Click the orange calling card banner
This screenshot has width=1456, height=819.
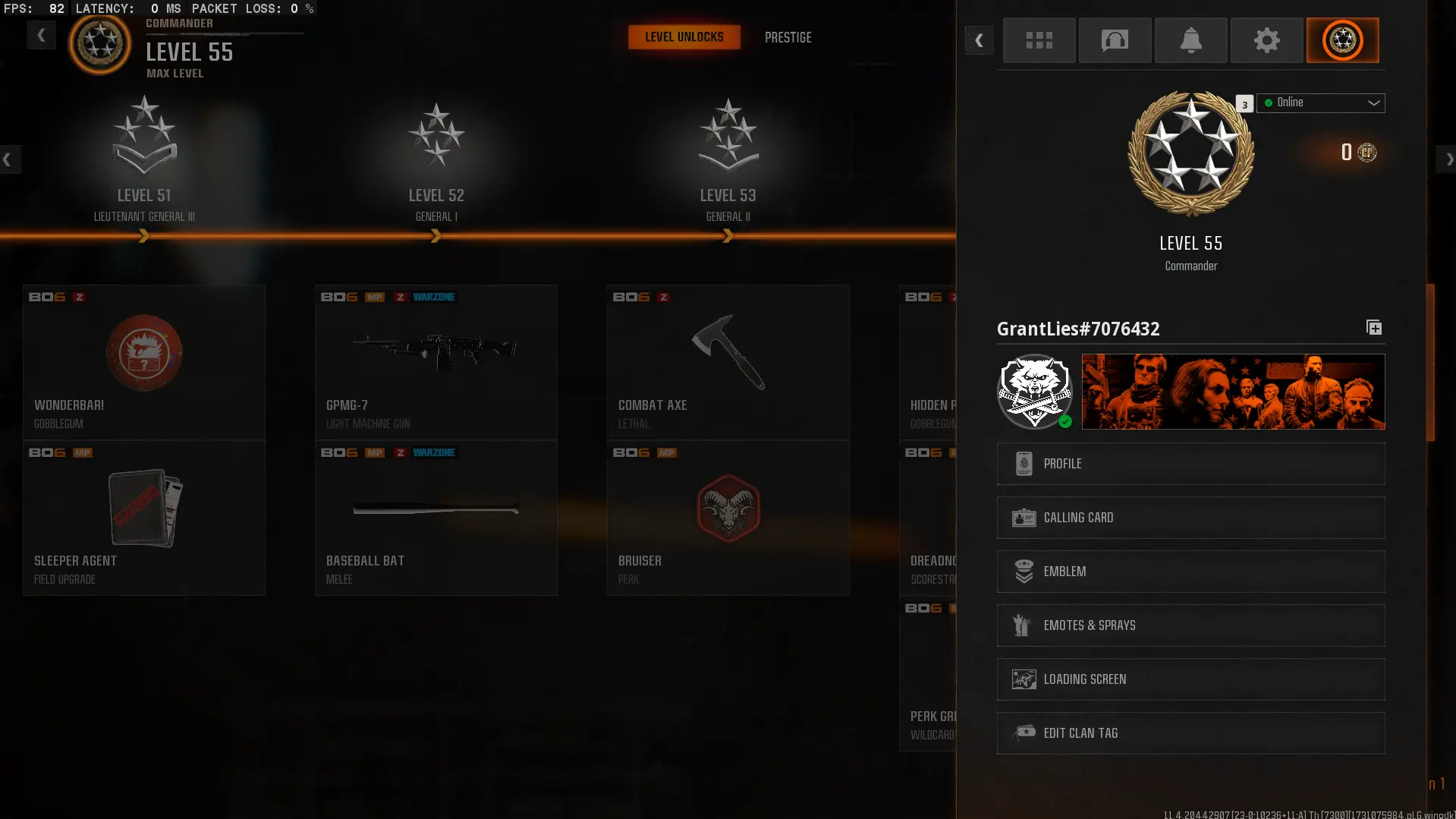click(x=1233, y=392)
